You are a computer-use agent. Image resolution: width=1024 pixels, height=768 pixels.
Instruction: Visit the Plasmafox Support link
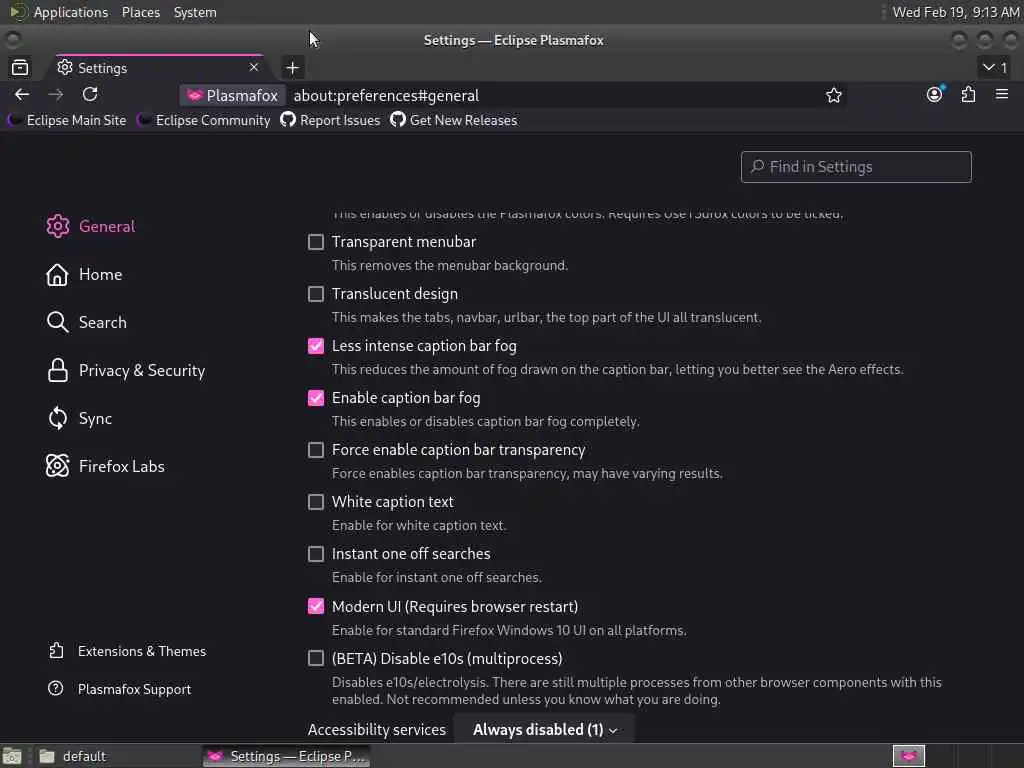[x=134, y=689]
